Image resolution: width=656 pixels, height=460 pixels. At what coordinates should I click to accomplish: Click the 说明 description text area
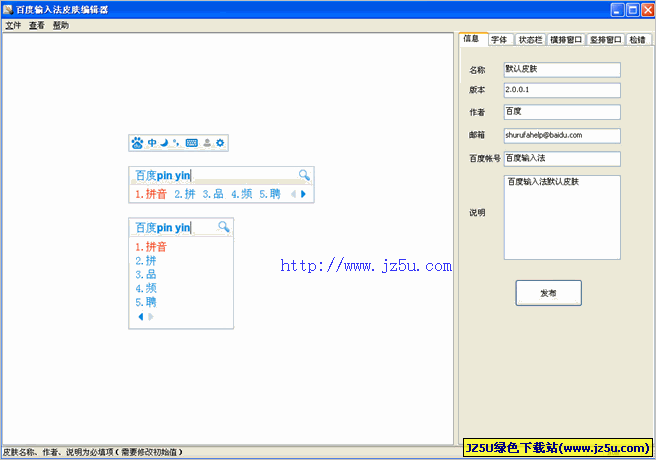[x=562, y=217]
